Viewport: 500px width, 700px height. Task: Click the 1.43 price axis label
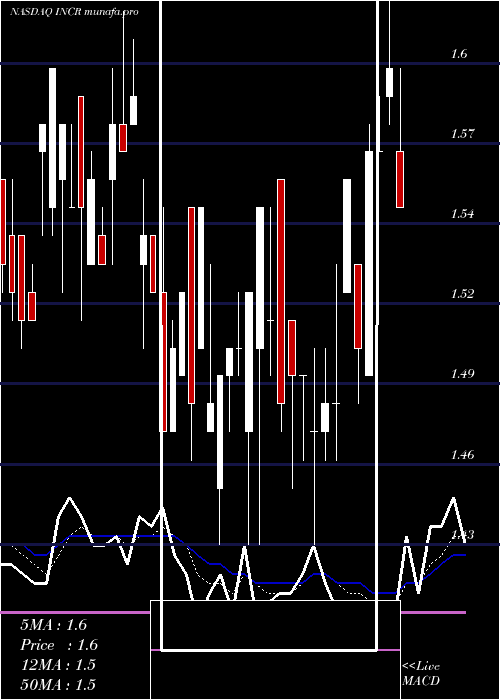pyautogui.click(x=462, y=534)
